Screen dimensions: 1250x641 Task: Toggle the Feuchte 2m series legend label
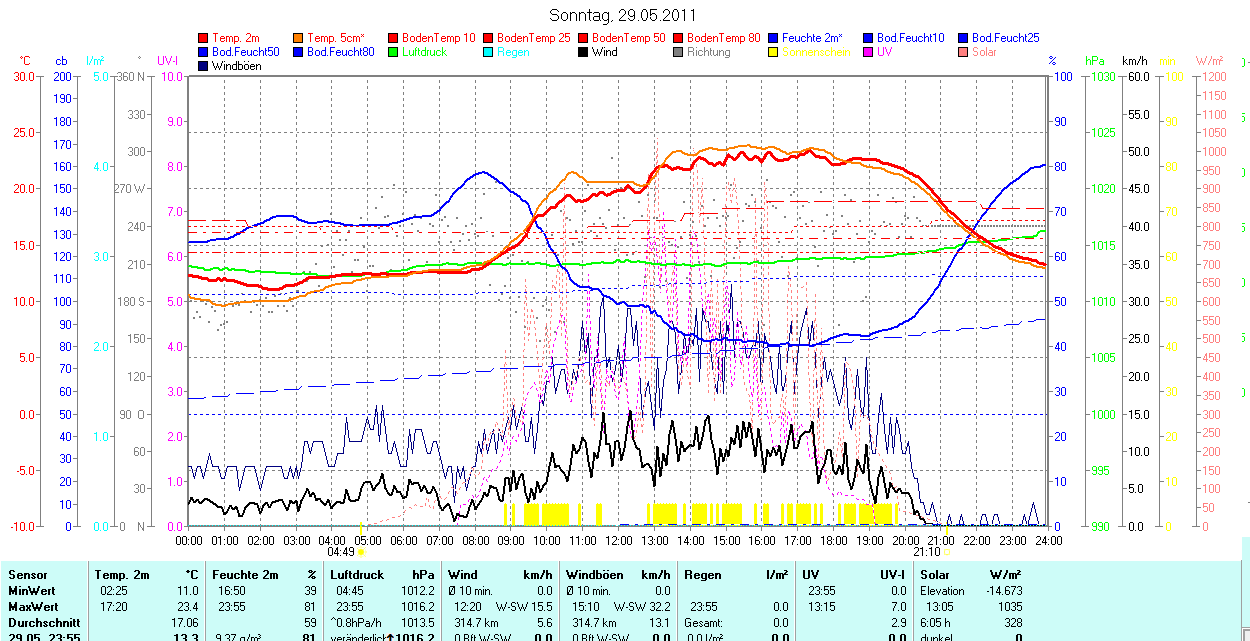point(813,38)
